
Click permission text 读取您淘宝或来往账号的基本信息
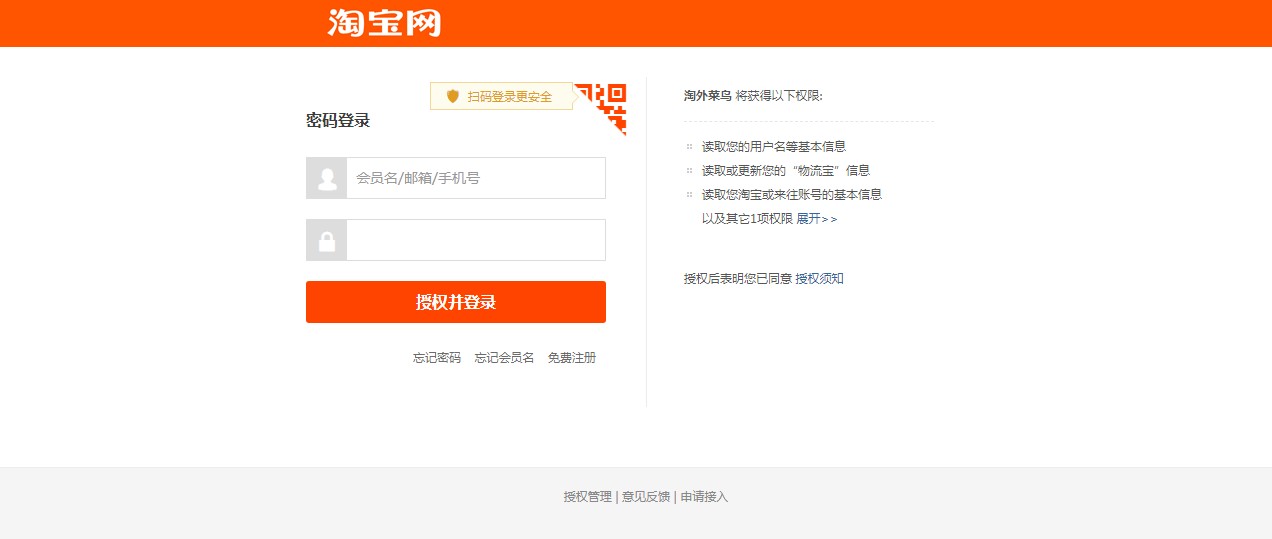pos(792,195)
